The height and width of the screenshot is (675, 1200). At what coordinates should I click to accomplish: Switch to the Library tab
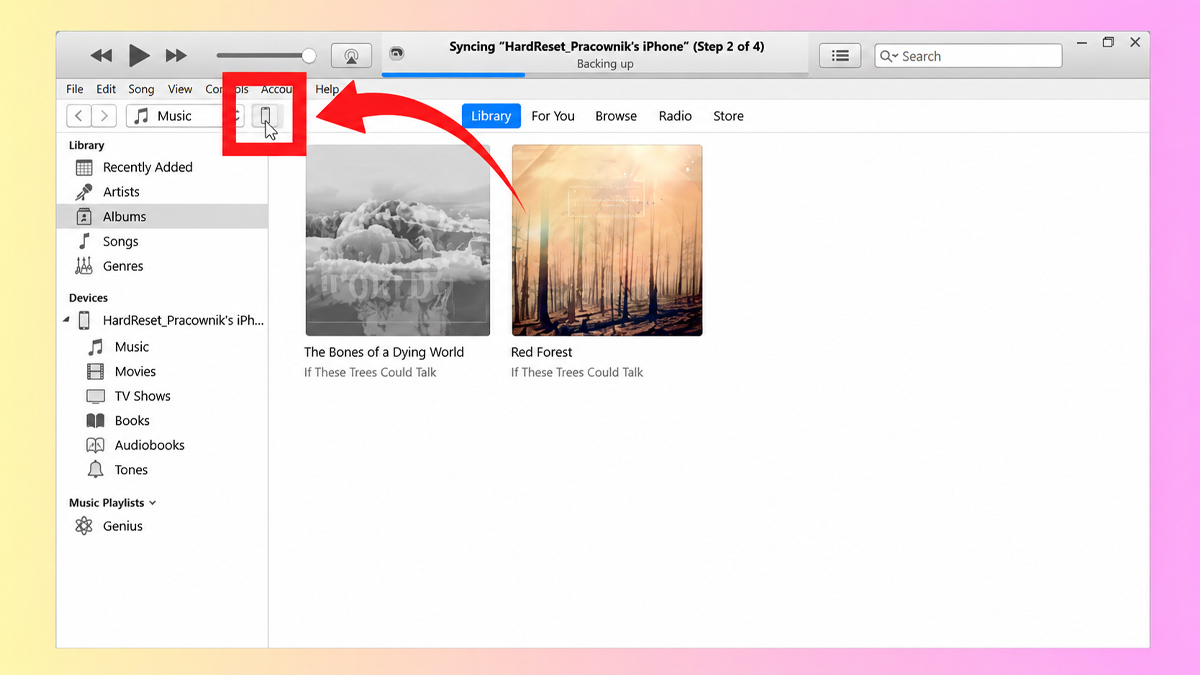tap(491, 116)
